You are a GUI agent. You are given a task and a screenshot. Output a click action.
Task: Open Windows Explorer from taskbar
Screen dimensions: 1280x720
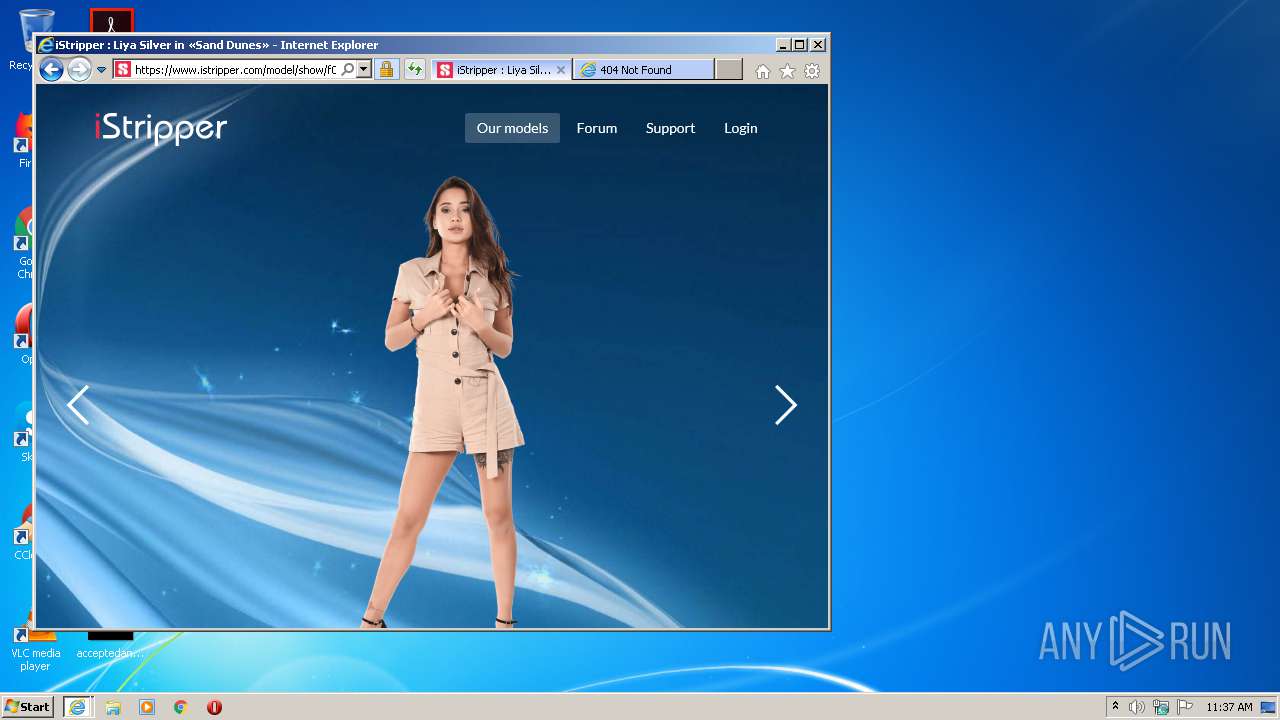coord(113,707)
